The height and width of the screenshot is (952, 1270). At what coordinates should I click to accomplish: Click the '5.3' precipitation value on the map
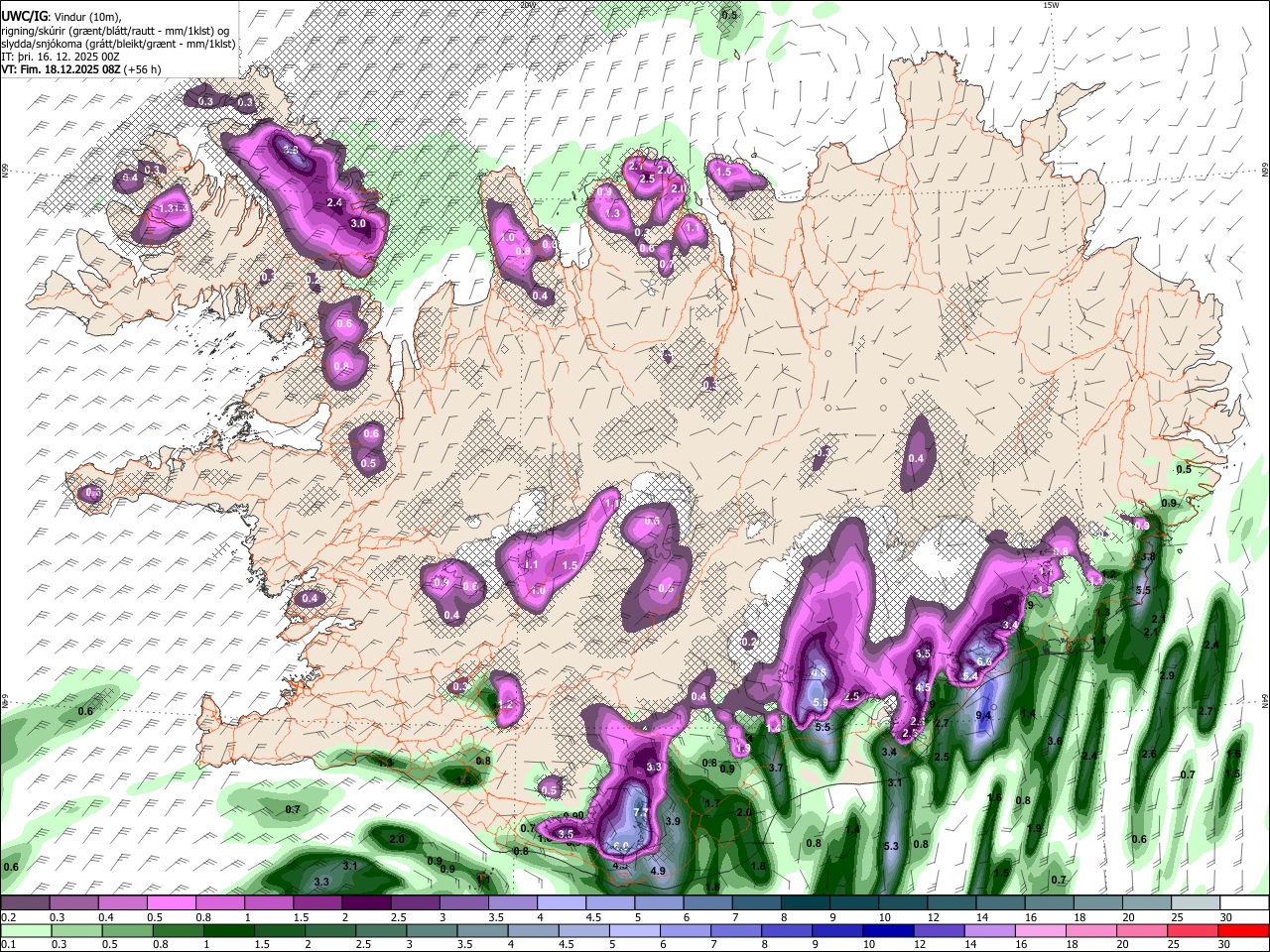pos(891,846)
